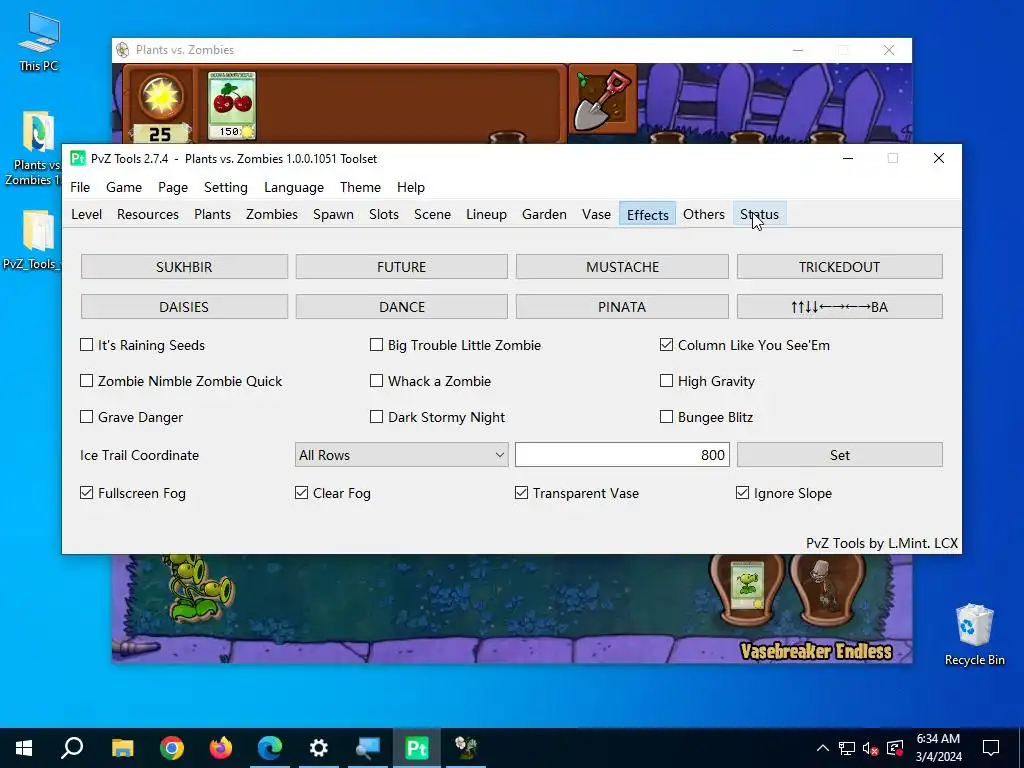Screen dimensions: 1024x768
Task: Disable Ignore Slope
Action: [x=743, y=493]
